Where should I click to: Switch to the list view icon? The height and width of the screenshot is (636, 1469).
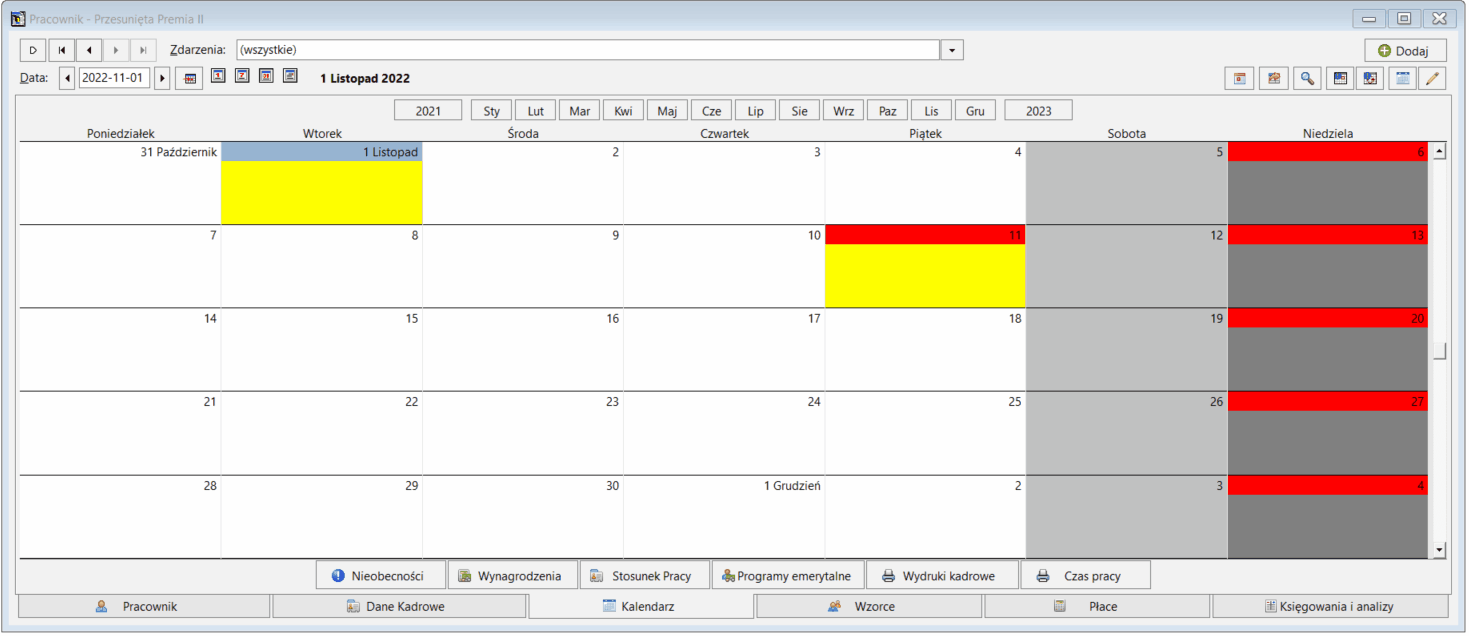(x=290, y=76)
